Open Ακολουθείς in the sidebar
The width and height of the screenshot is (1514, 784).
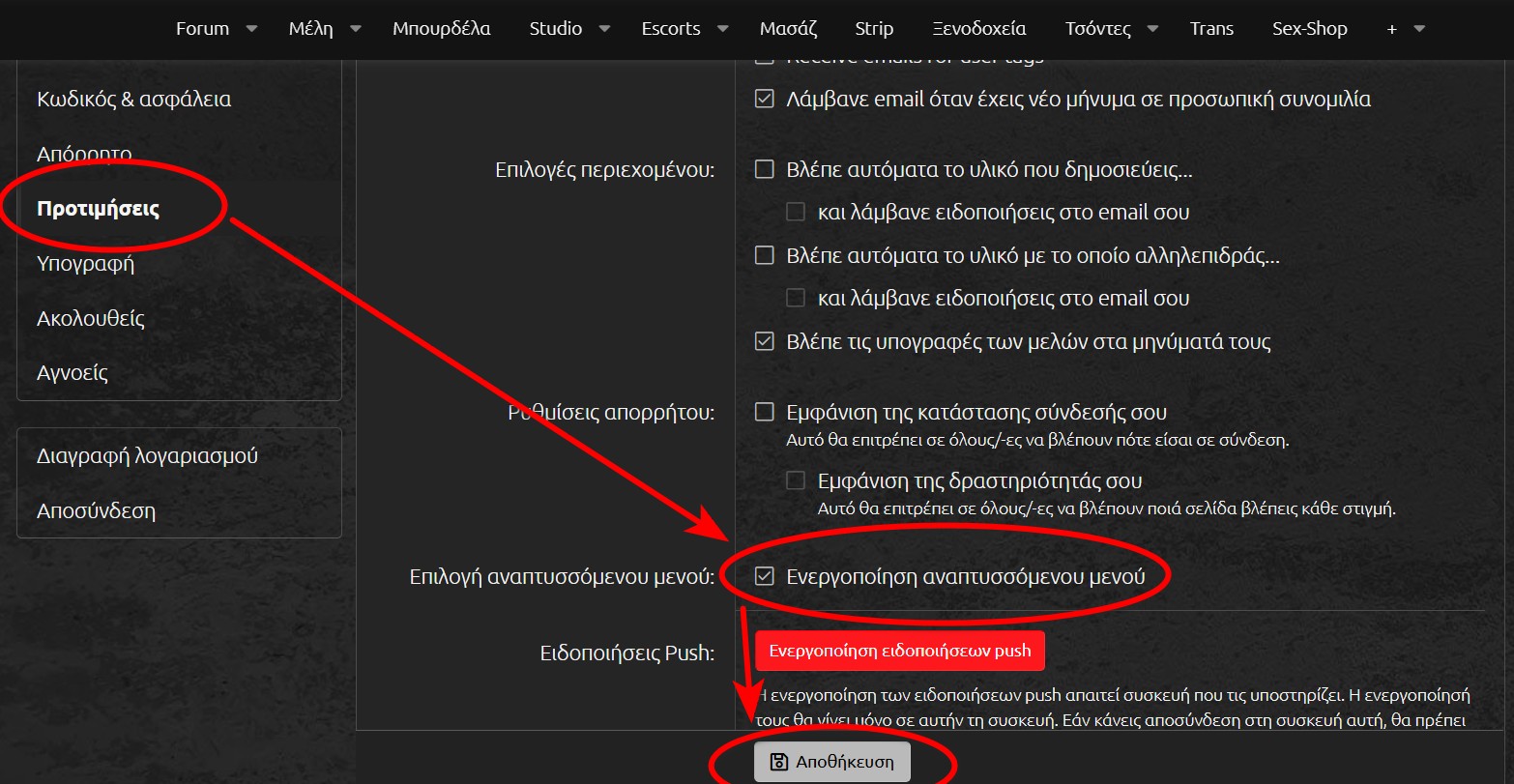pyautogui.click(x=91, y=318)
